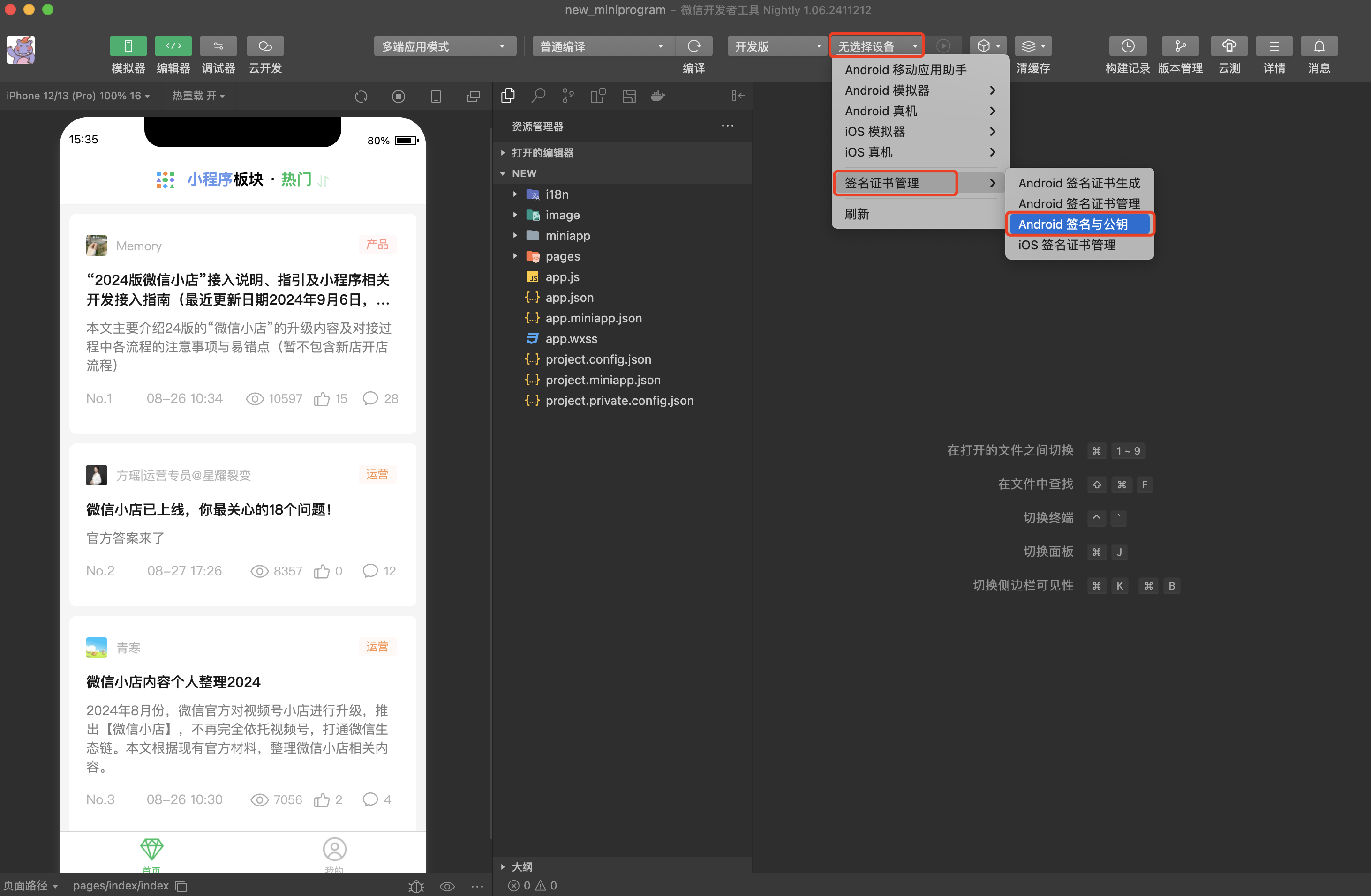Screen dimensions: 1371x896
Task: Tap the 首页 diamond tab in simulator
Action: [x=151, y=853]
